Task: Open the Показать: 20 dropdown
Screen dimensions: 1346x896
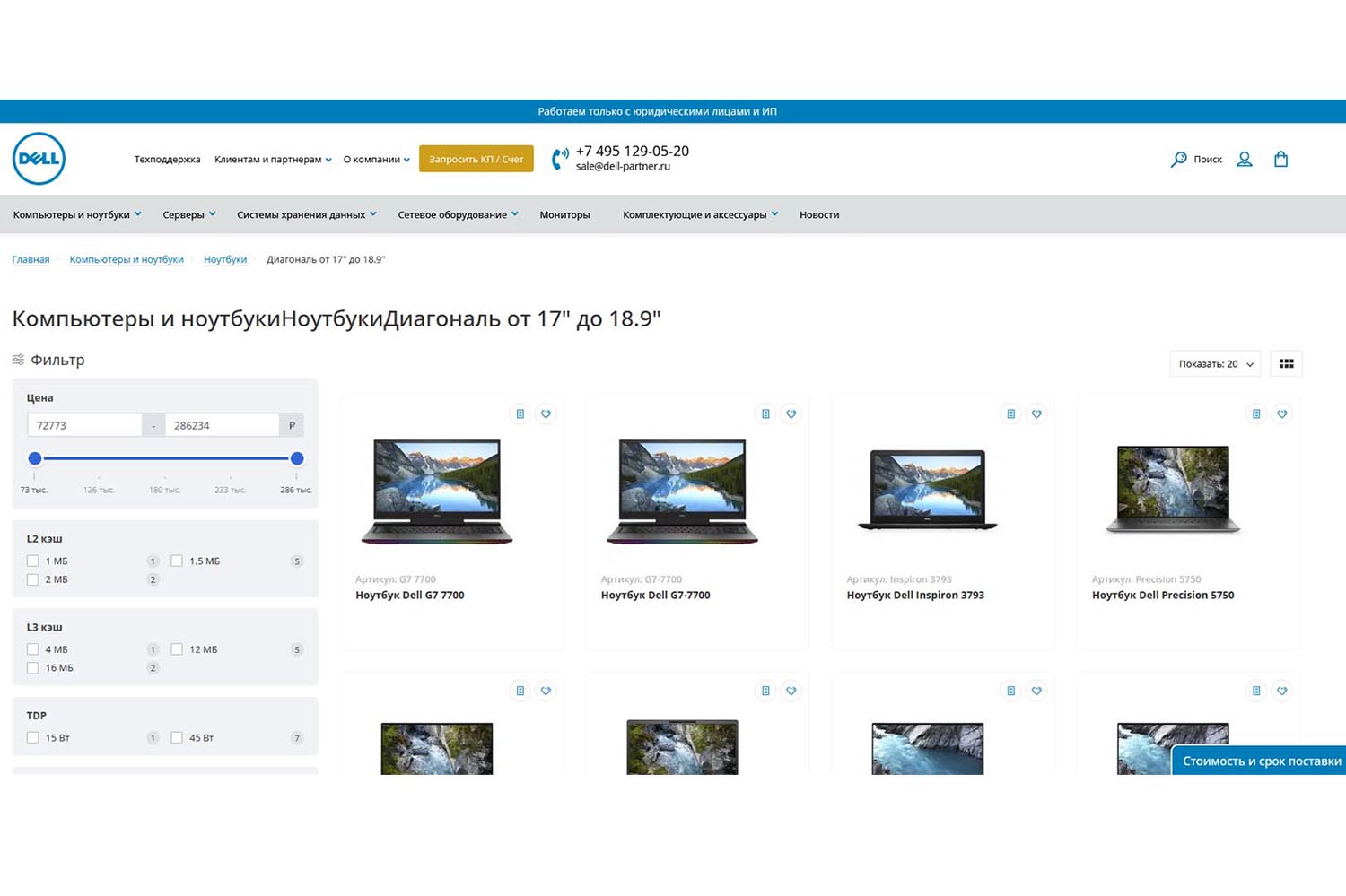Action: point(1215,363)
